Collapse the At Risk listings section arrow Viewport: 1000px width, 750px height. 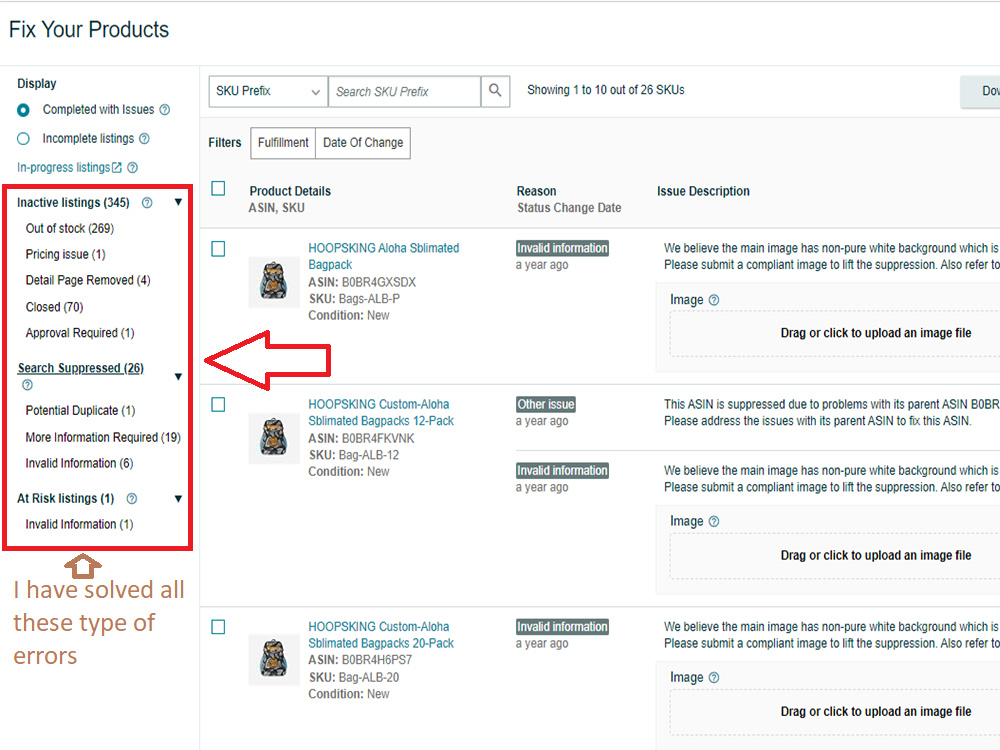(179, 499)
